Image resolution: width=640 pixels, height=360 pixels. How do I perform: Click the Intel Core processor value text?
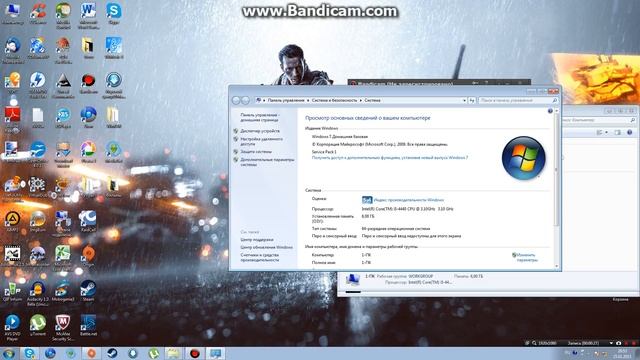(407, 209)
